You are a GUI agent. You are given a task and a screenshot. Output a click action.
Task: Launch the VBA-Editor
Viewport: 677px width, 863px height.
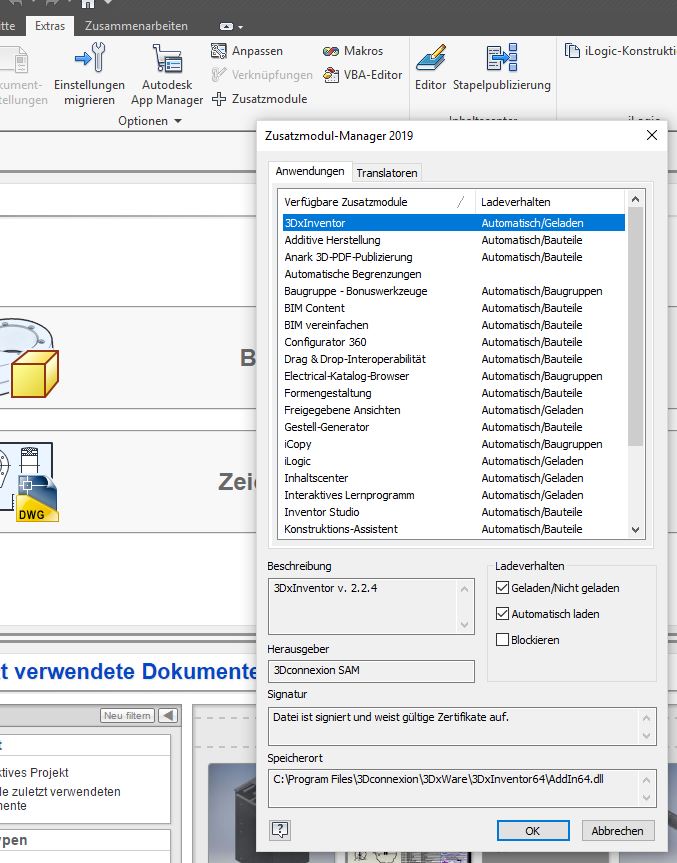tap(362, 75)
